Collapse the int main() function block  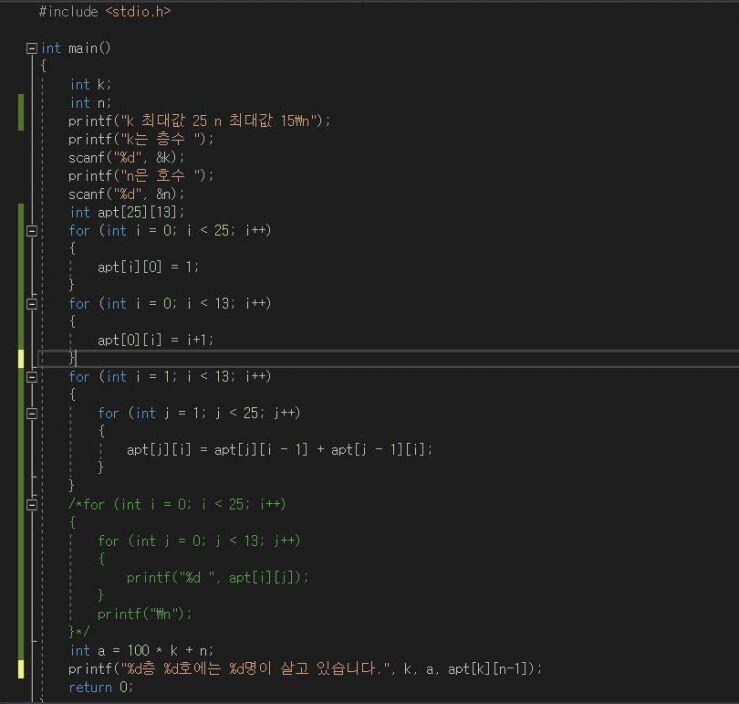tap(32, 48)
